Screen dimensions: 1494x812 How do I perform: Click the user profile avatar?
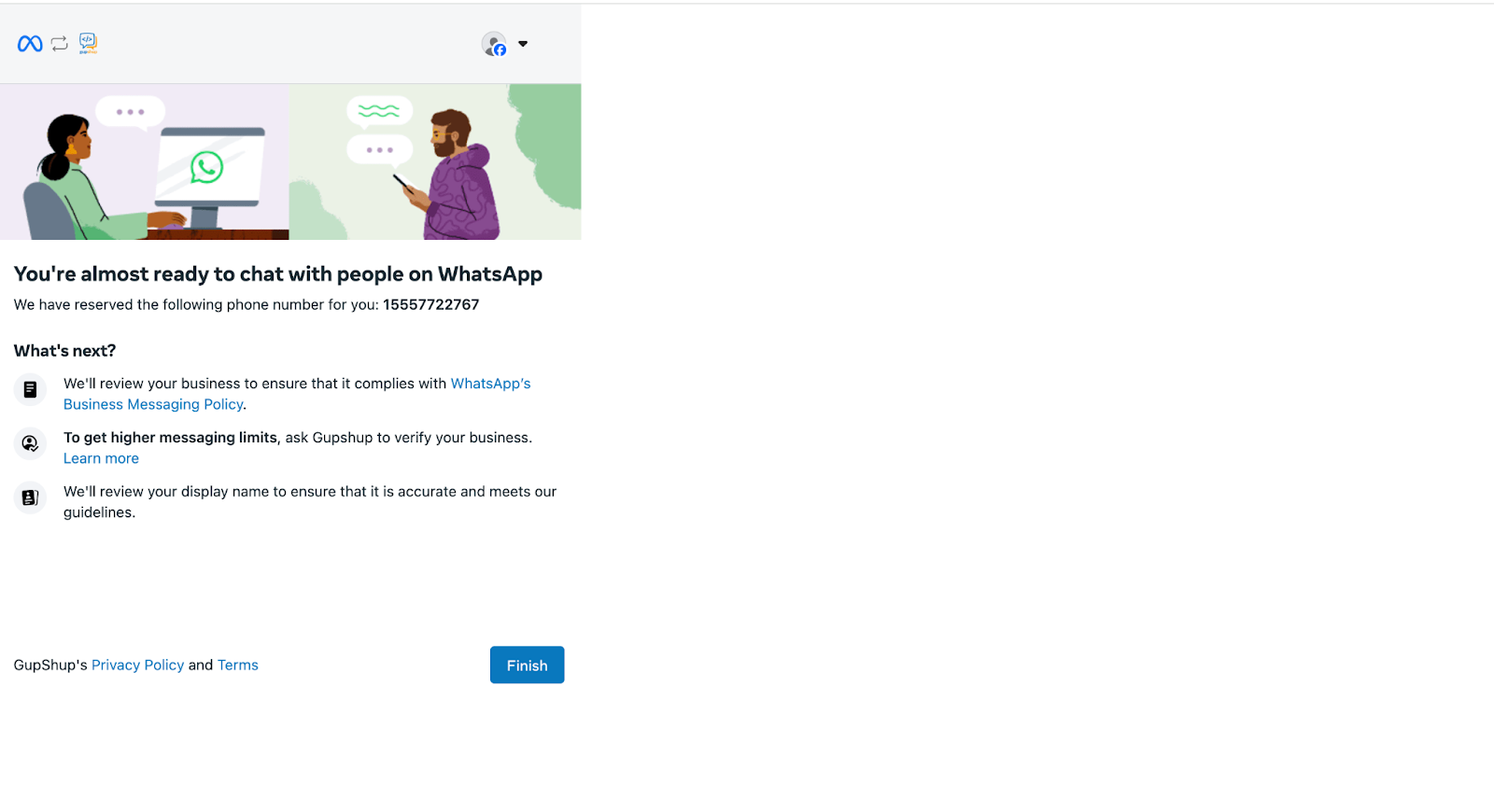(x=493, y=44)
